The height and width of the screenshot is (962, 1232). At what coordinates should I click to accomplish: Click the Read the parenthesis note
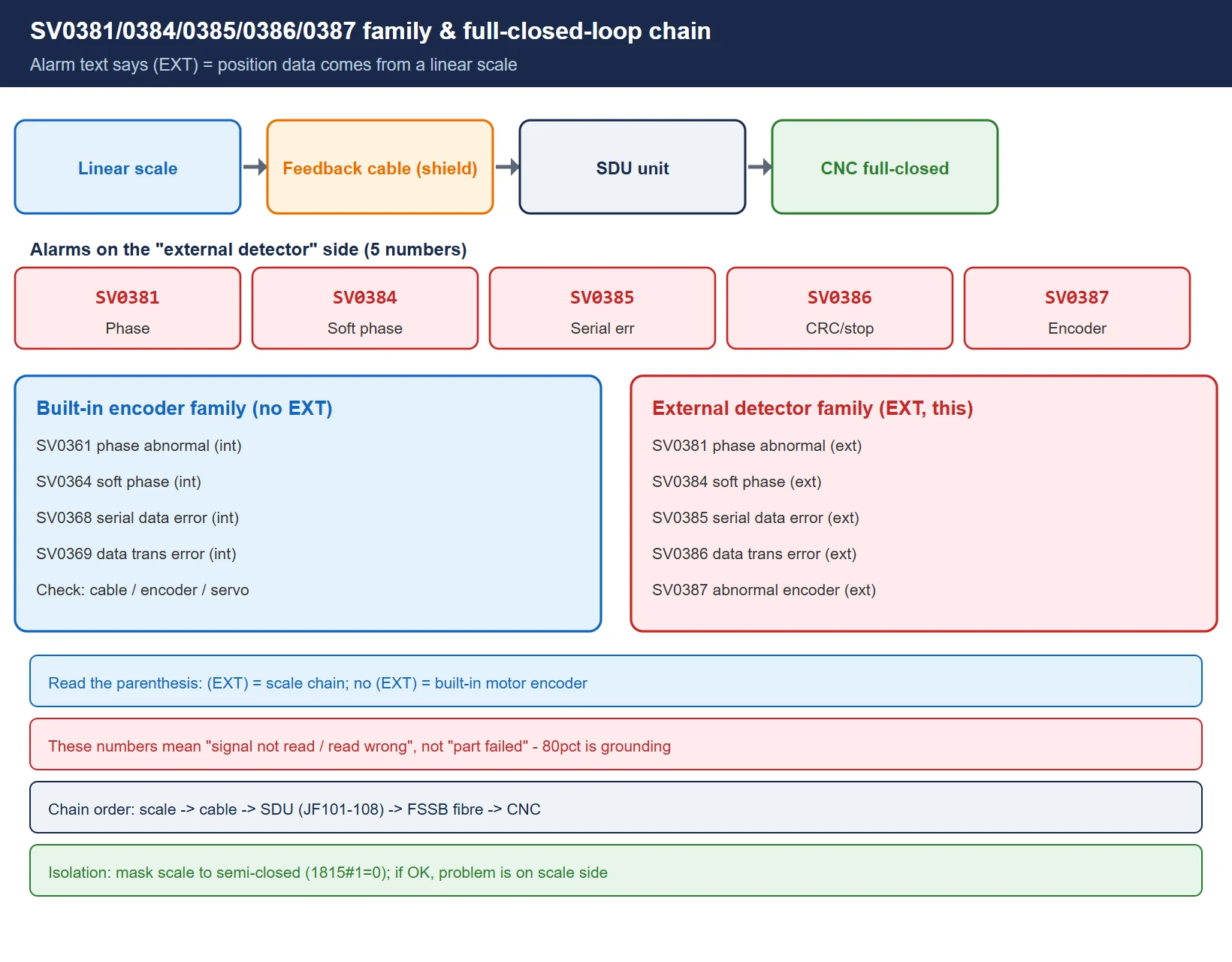616,681
